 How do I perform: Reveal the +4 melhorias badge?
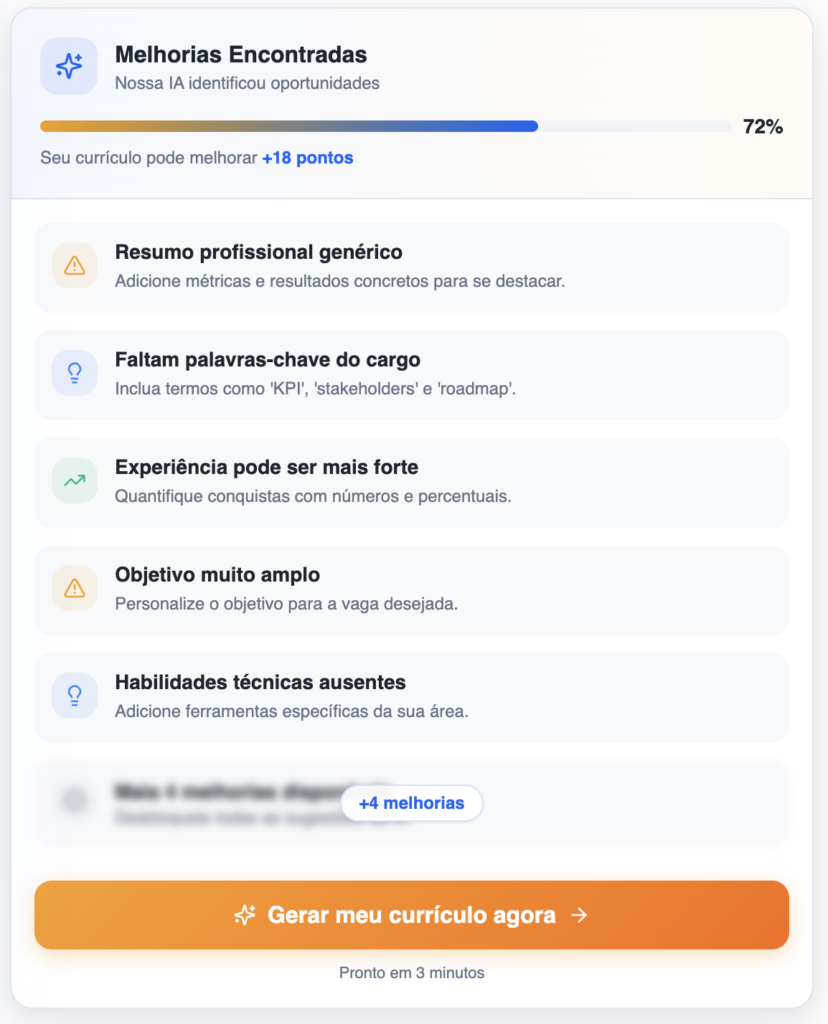point(411,803)
